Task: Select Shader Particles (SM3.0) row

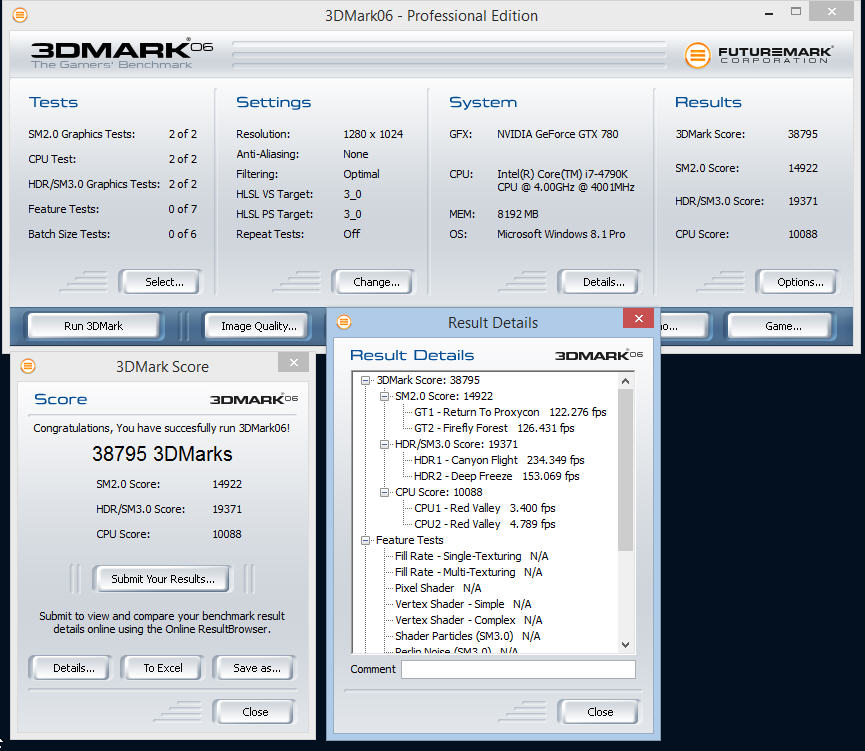Action: (x=468, y=636)
